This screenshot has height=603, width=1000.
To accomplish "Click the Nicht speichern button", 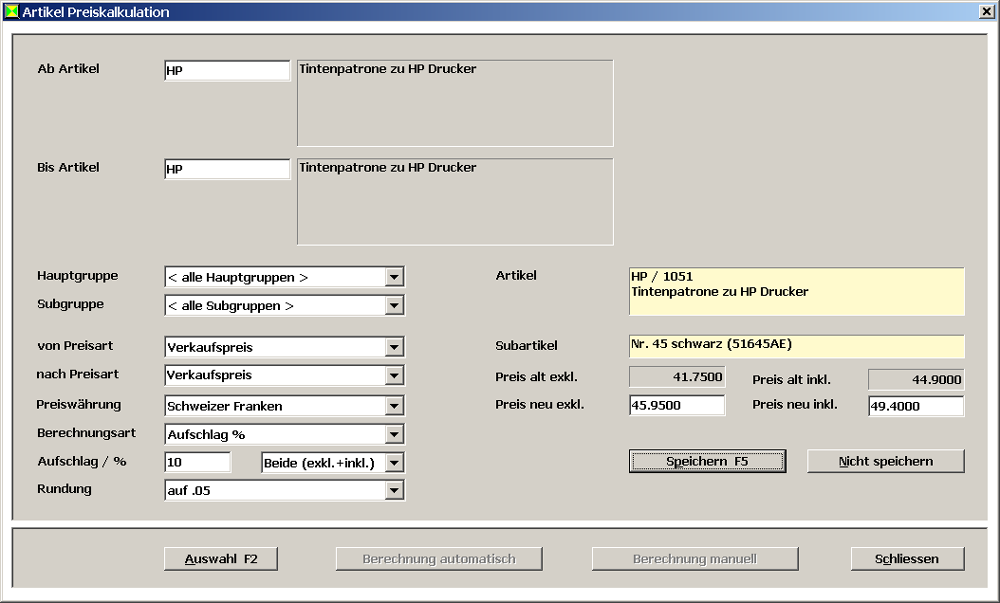I will [x=885, y=461].
